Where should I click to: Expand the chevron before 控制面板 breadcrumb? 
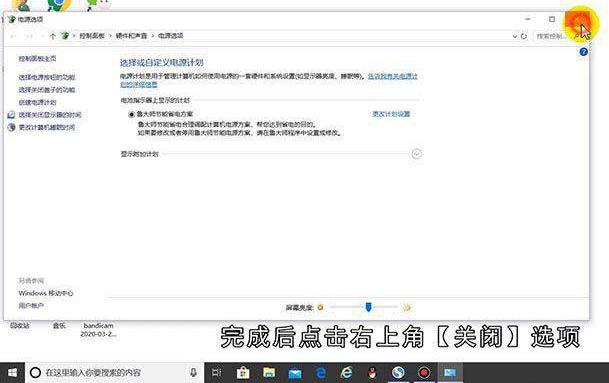pyautogui.click(x=74, y=36)
